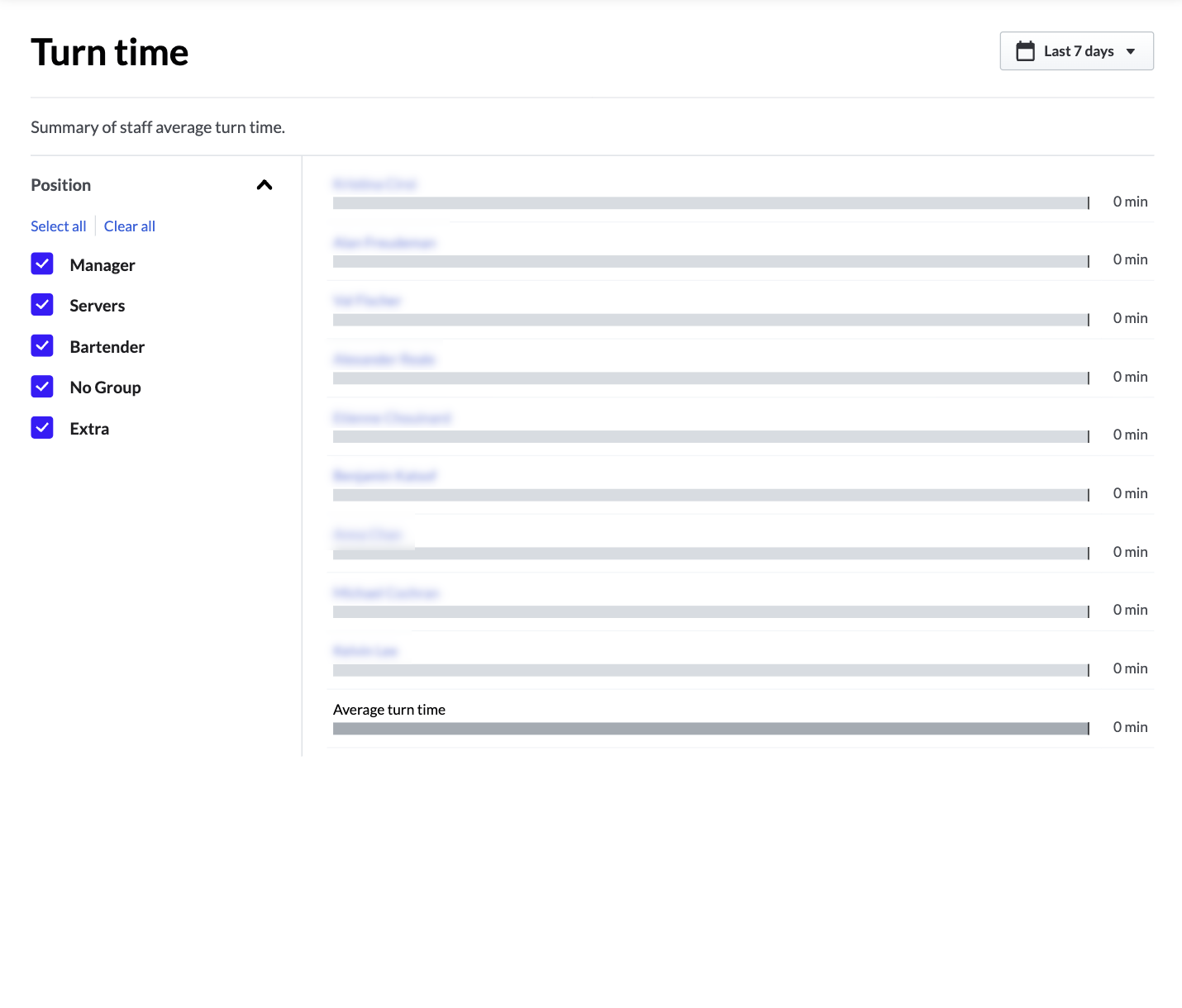This screenshot has width=1182, height=1008.
Task: Click the Turn time page title
Action: [x=110, y=53]
